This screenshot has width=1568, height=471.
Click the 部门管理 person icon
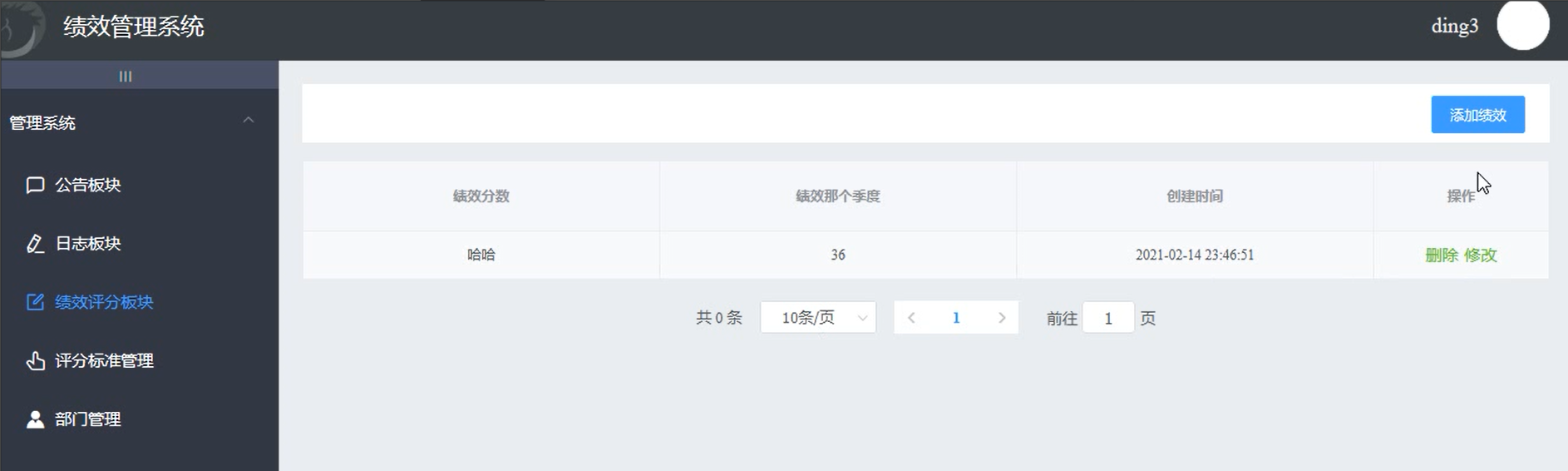(x=35, y=419)
